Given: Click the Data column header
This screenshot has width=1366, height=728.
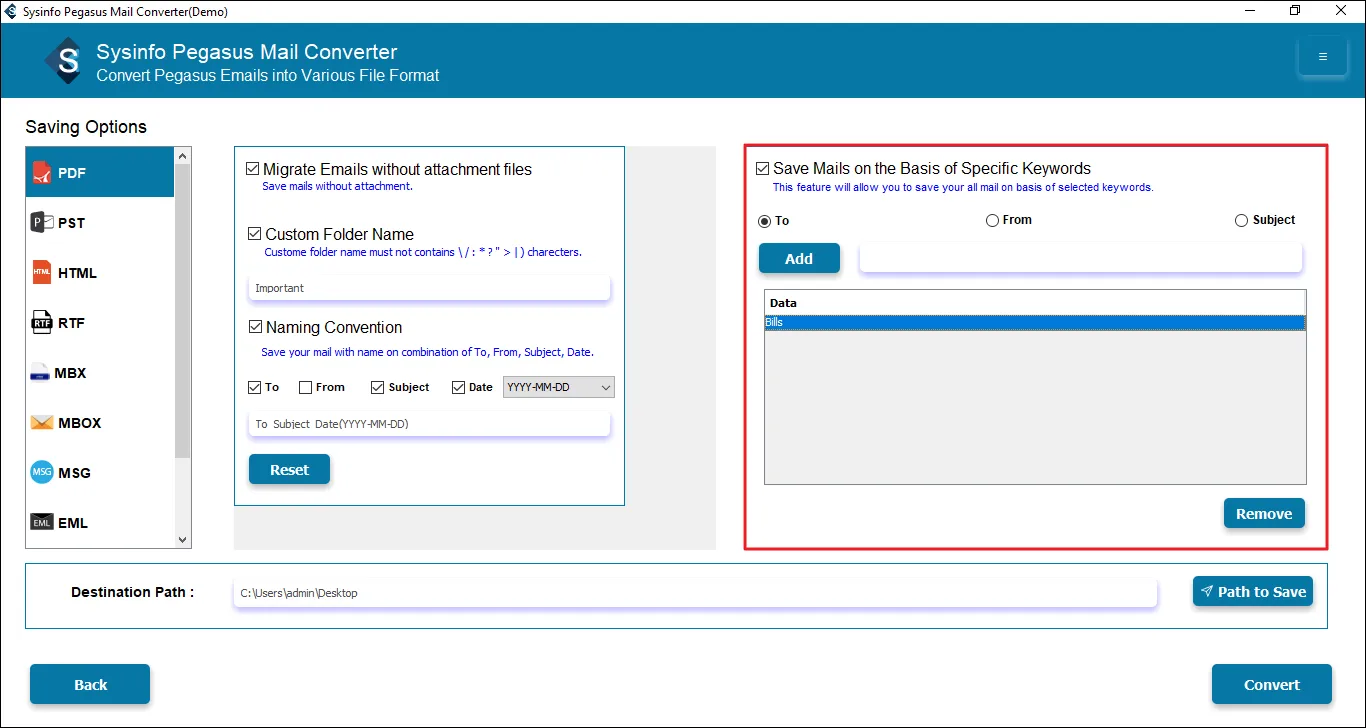Looking at the screenshot, I should [x=1035, y=302].
